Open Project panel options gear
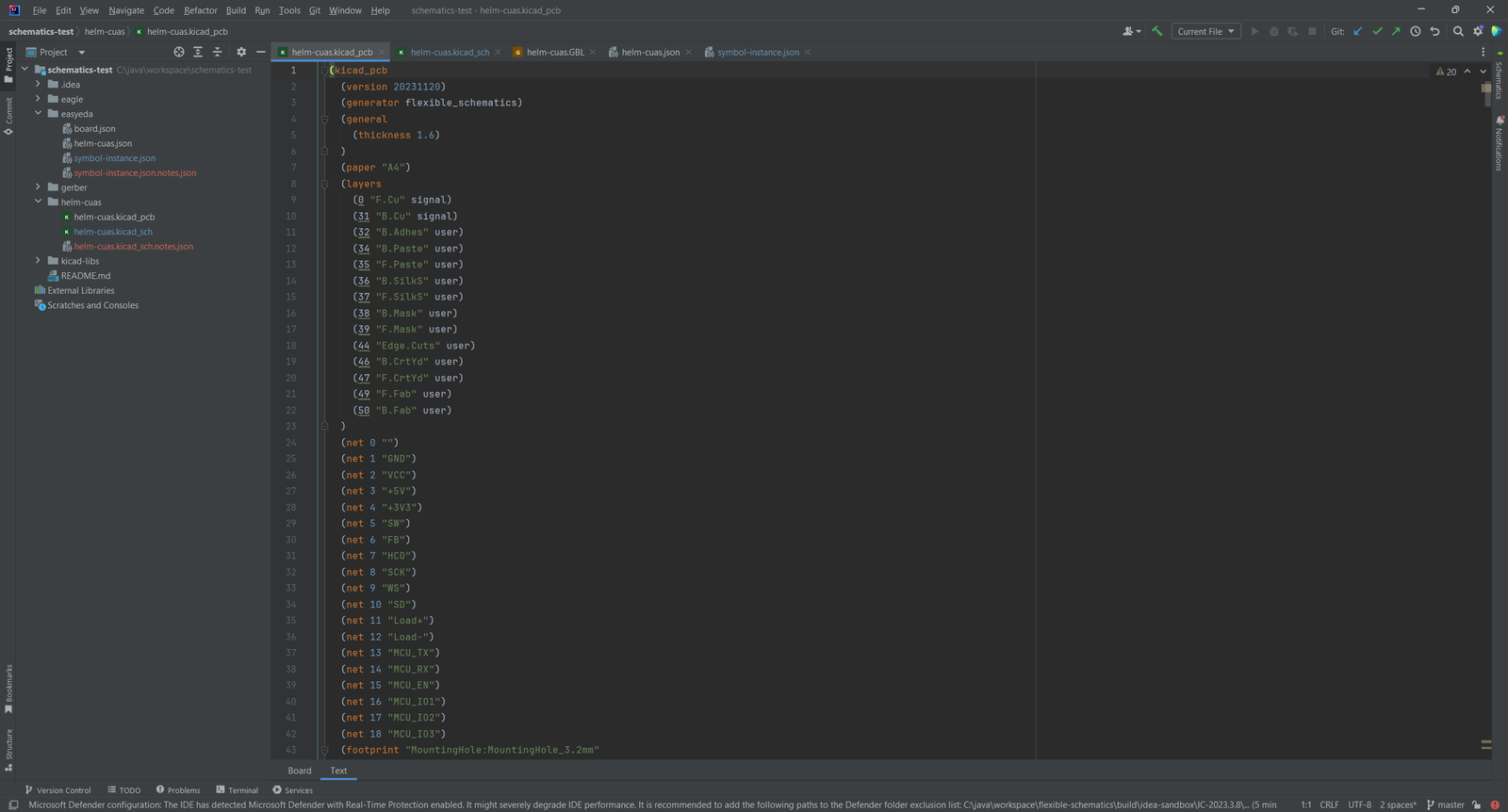1508x812 pixels. pos(241,52)
